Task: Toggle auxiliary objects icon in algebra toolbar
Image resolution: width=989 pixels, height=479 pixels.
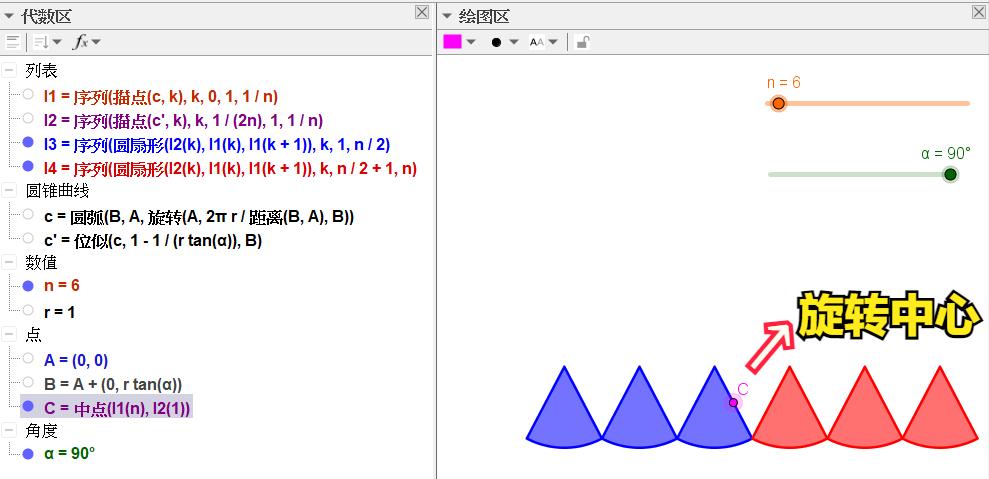Action: (12, 42)
